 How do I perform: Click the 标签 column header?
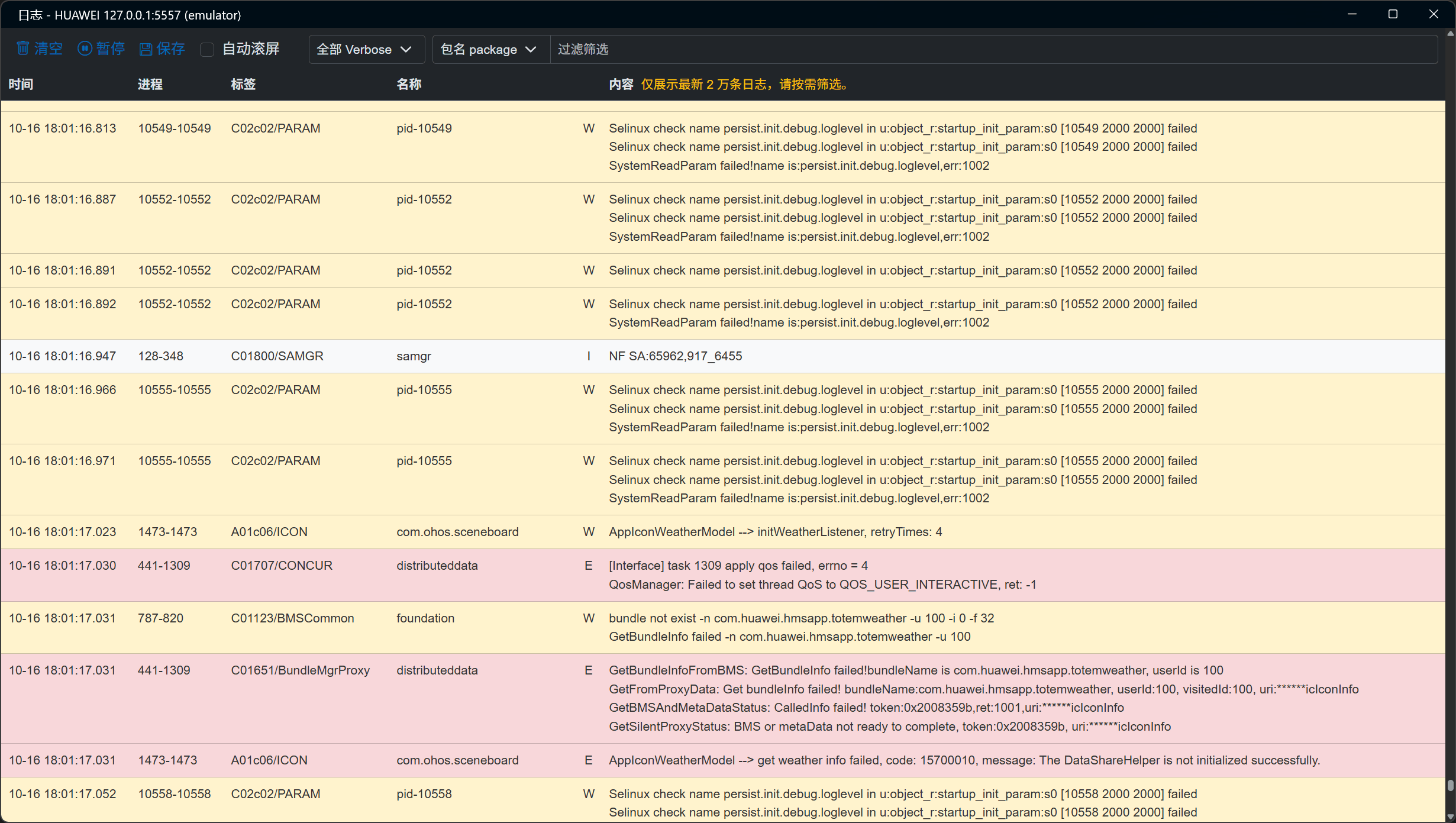point(243,85)
